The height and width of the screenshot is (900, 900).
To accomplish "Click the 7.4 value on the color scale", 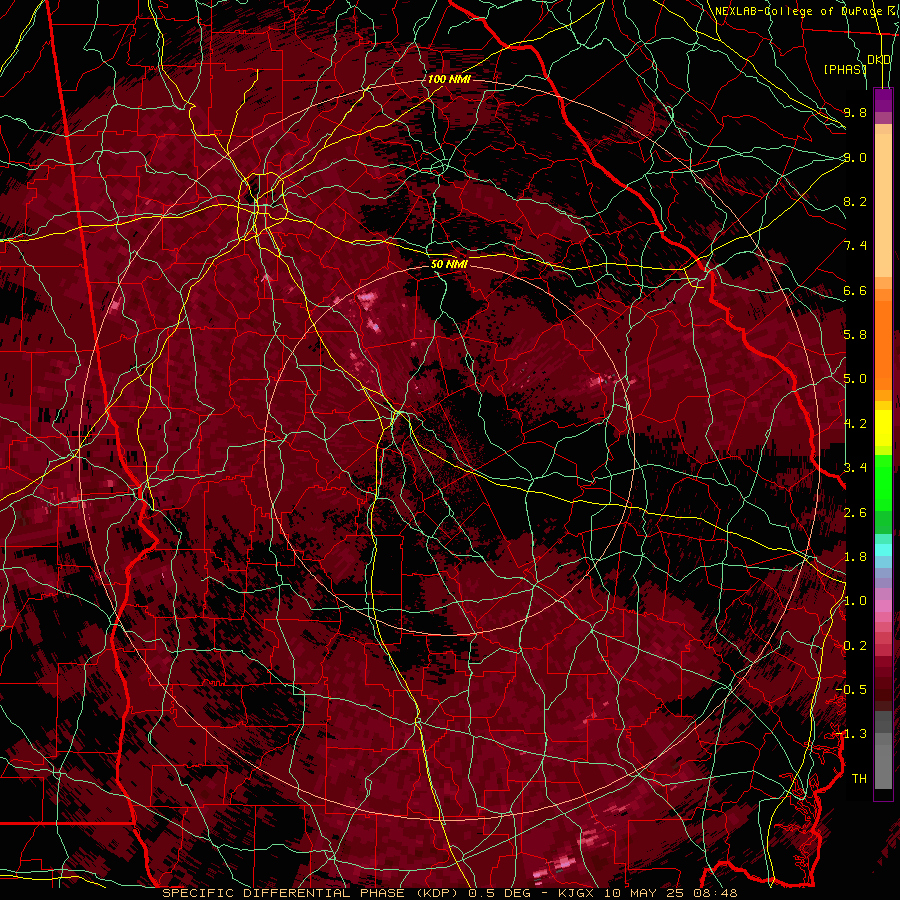I will 855,246.
